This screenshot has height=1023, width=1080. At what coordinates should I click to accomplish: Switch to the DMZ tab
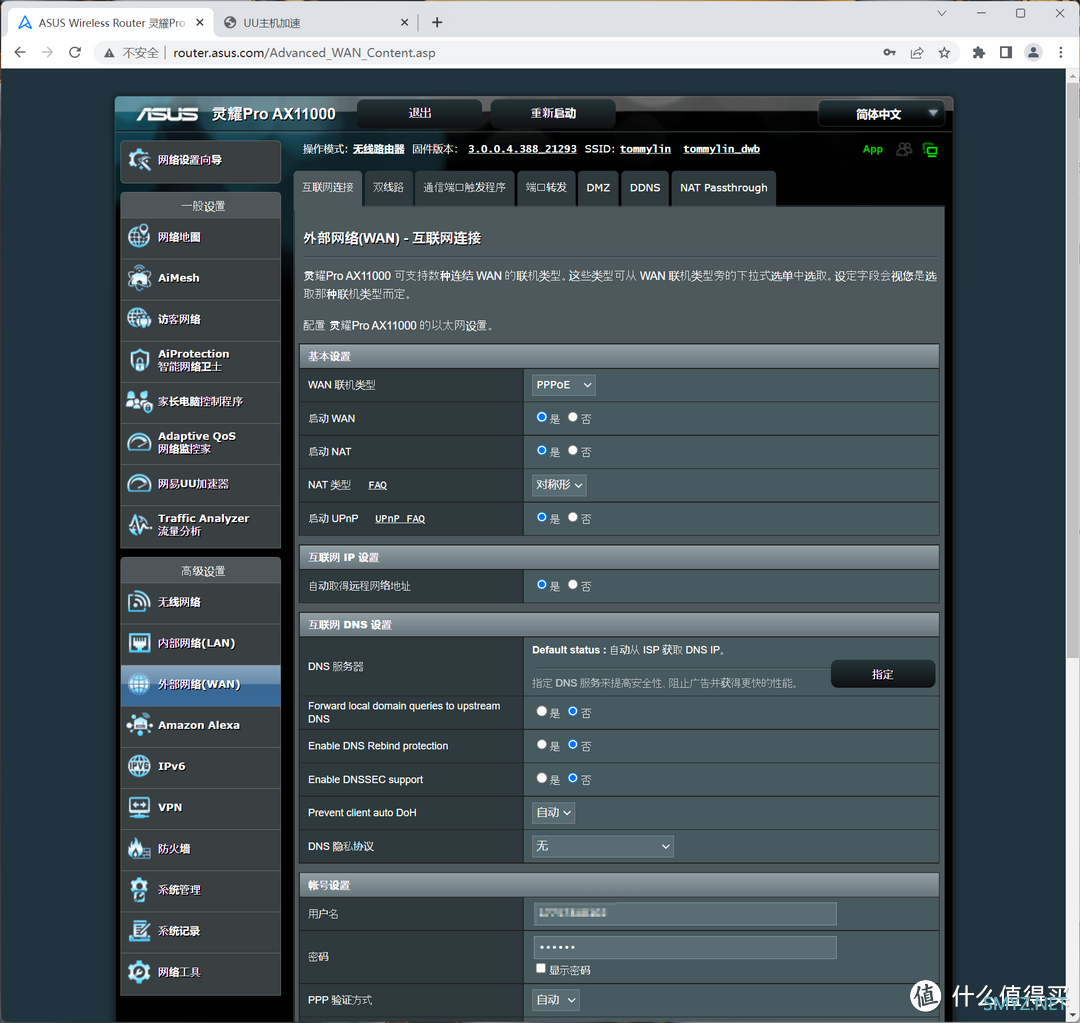click(x=598, y=187)
